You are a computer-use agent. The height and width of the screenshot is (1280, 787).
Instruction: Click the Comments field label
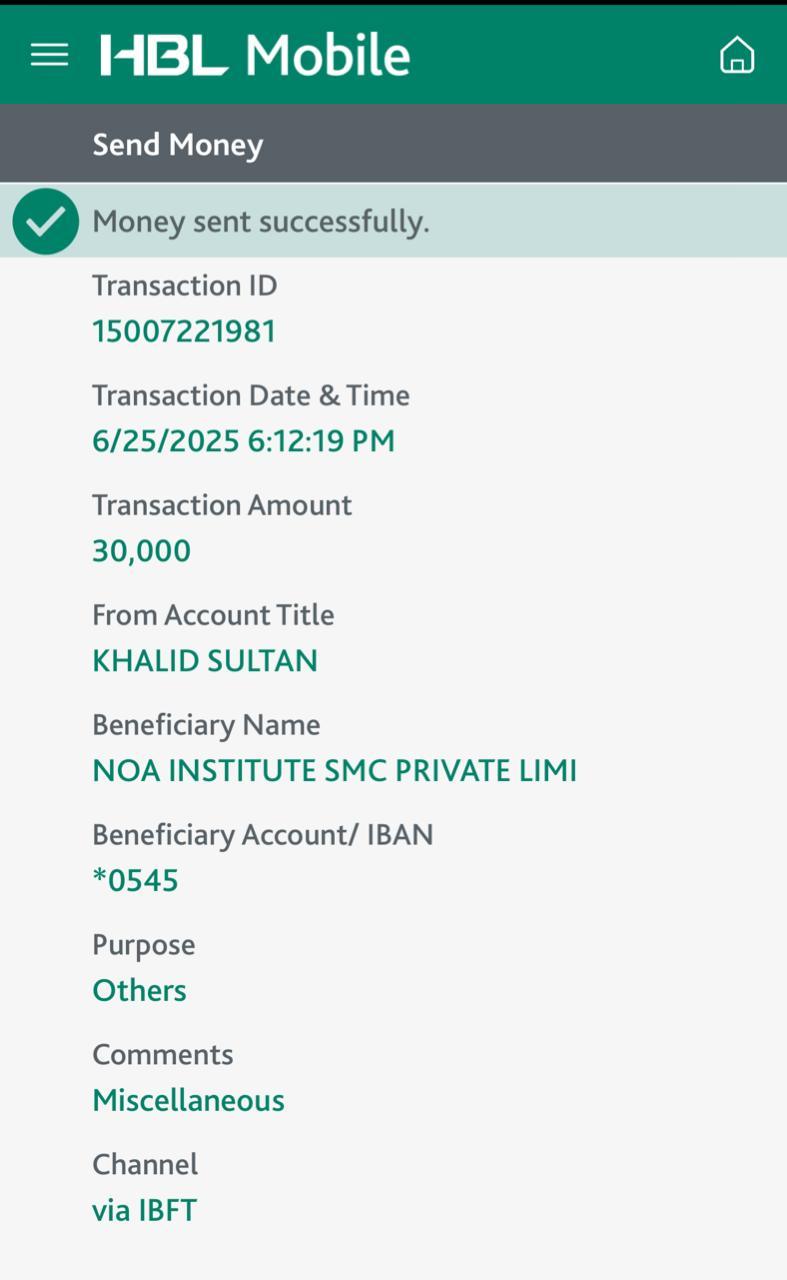click(x=162, y=1055)
